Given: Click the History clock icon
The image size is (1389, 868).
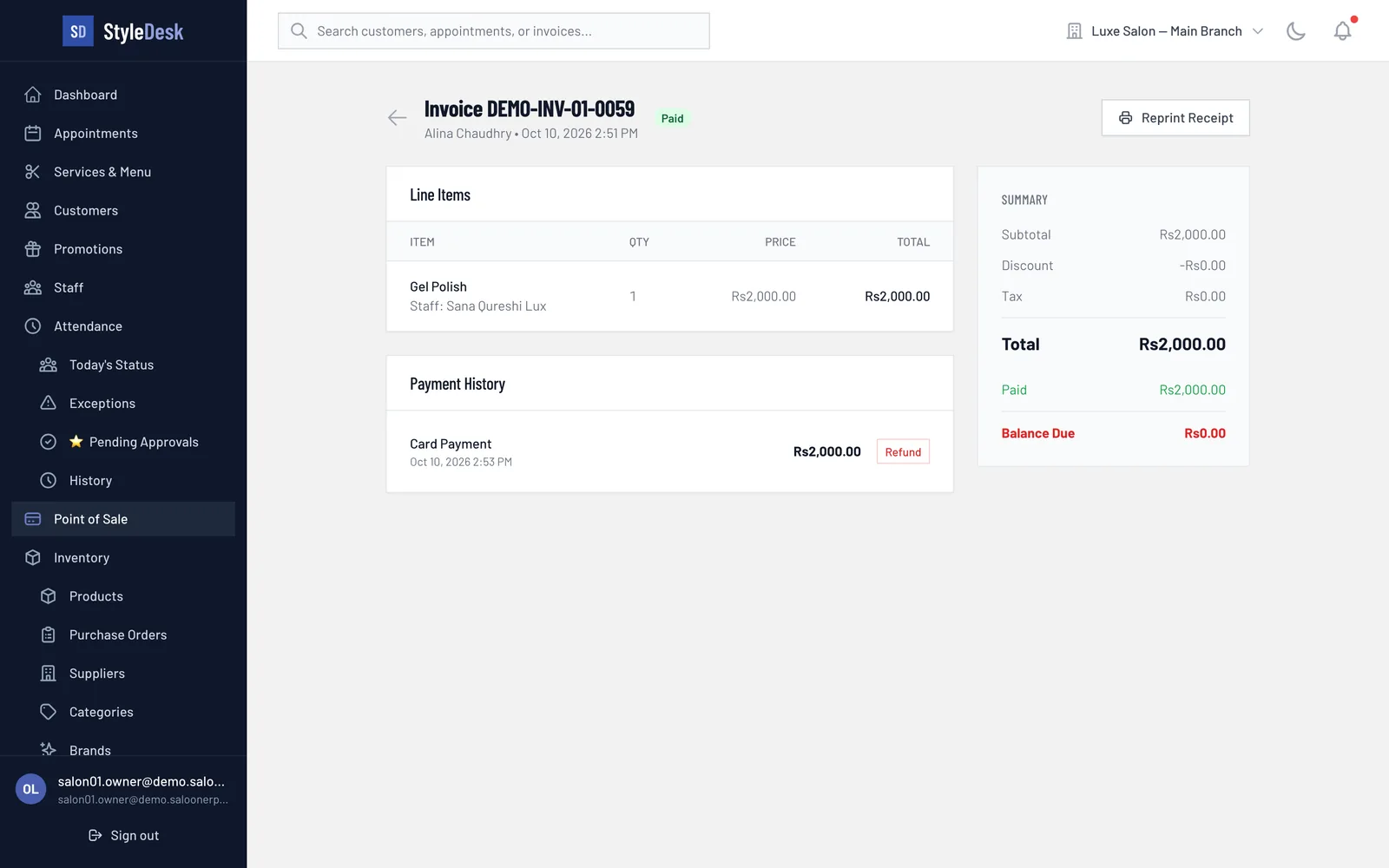Looking at the screenshot, I should (49, 480).
